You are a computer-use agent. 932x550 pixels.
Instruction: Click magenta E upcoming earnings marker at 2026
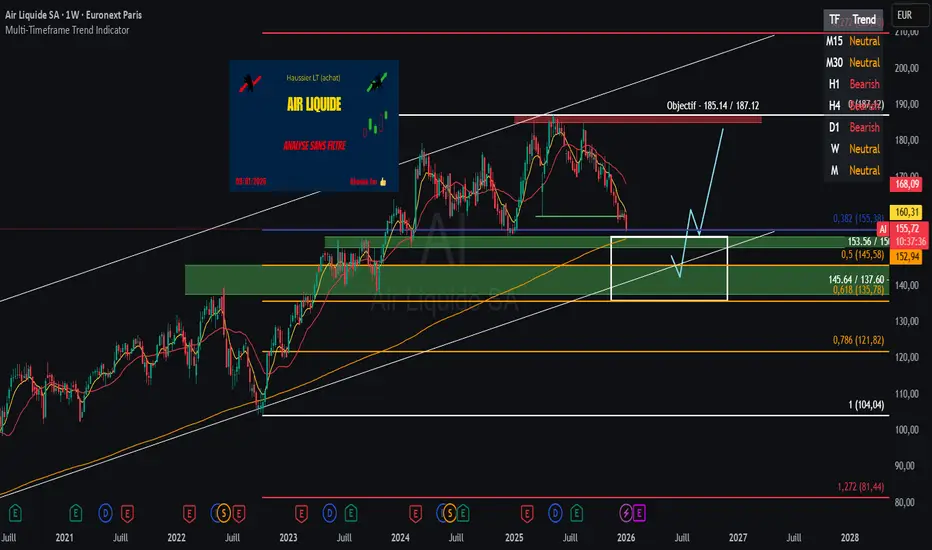tap(639, 513)
